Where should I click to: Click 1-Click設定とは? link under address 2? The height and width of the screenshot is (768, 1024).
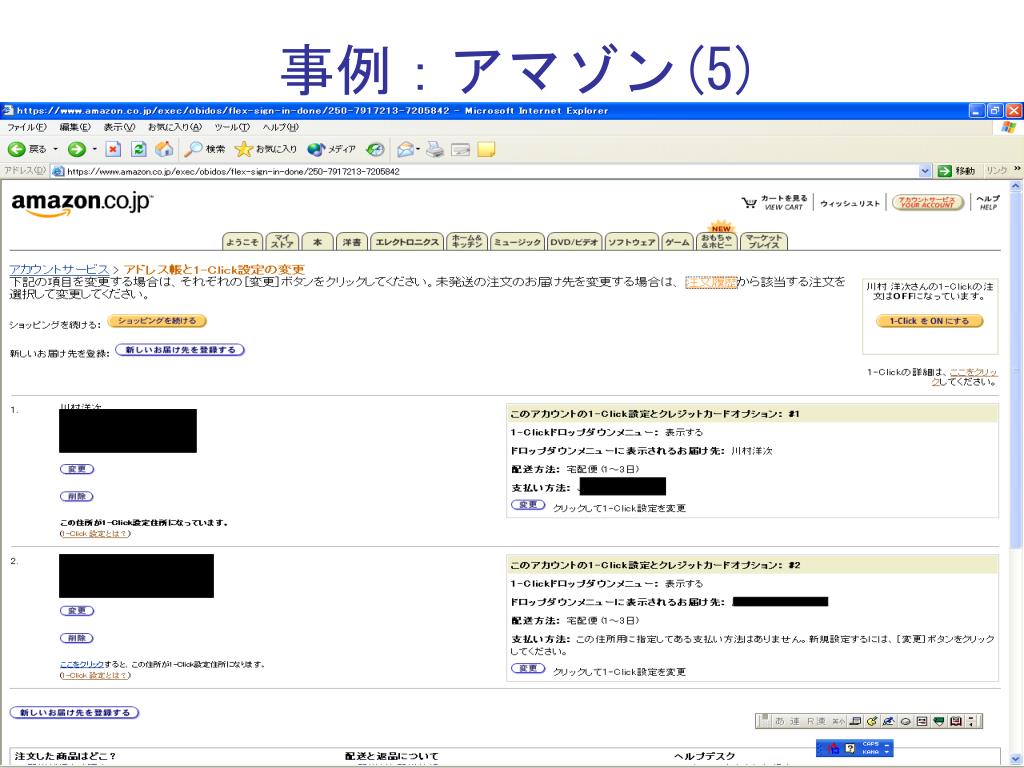(x=95, y=675)
